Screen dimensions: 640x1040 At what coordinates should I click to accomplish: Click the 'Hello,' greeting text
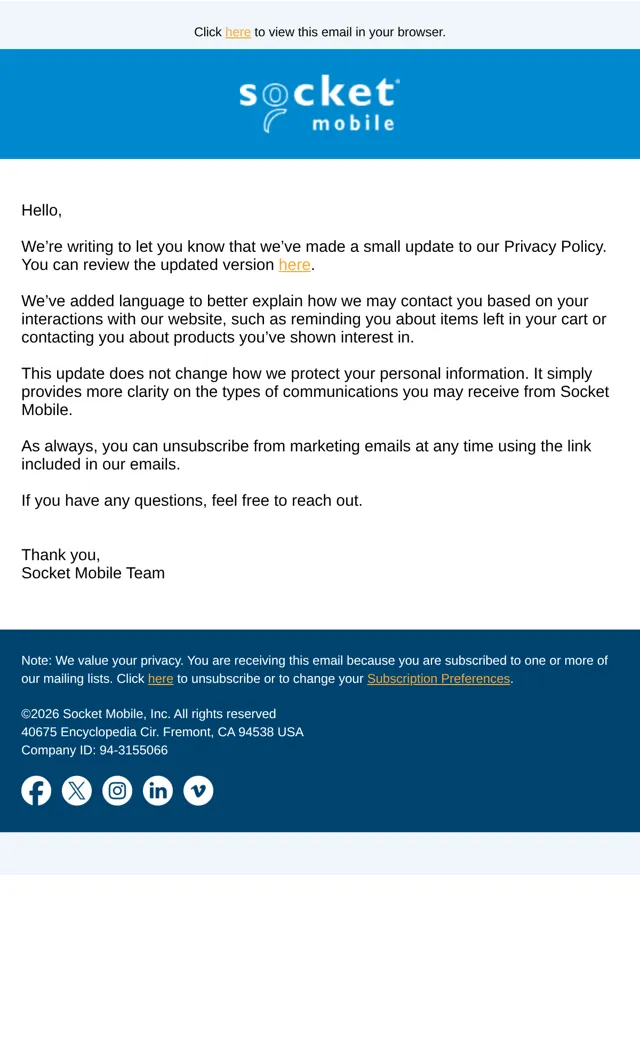click(x=41, y=210)
